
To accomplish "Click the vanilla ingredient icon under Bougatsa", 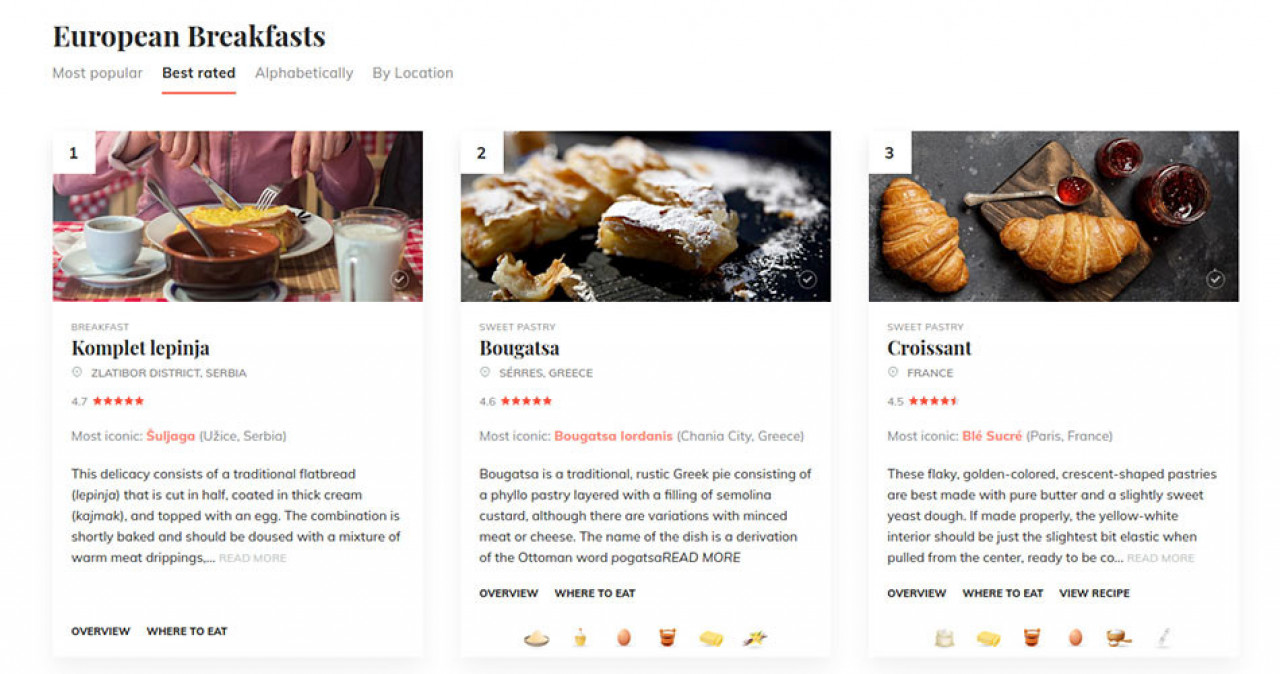I will [x=754, y=637].
